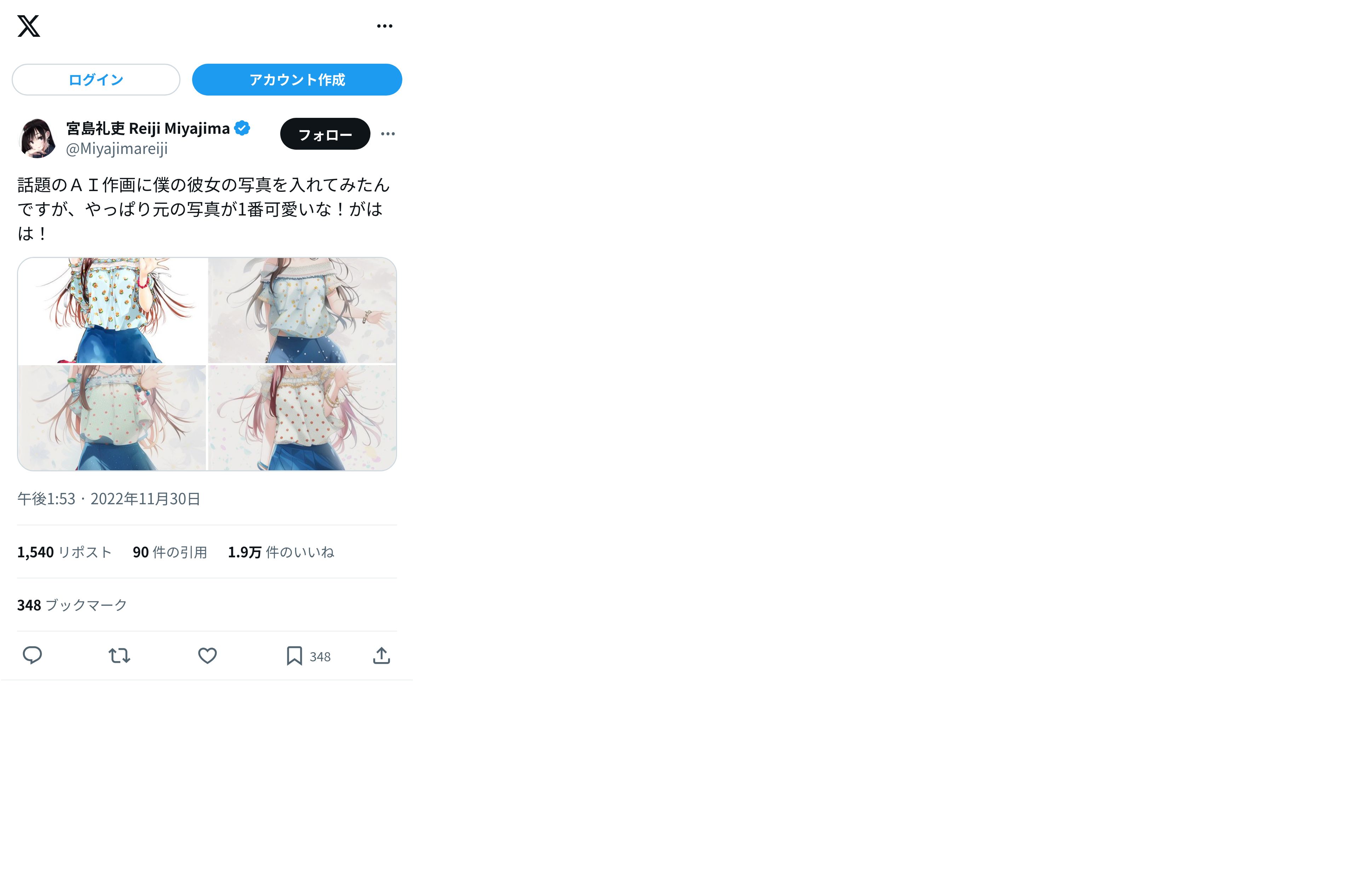Open the @Miyajimareiji handle link
This screenshot has height=896, width=1363.
click(117, 149)
